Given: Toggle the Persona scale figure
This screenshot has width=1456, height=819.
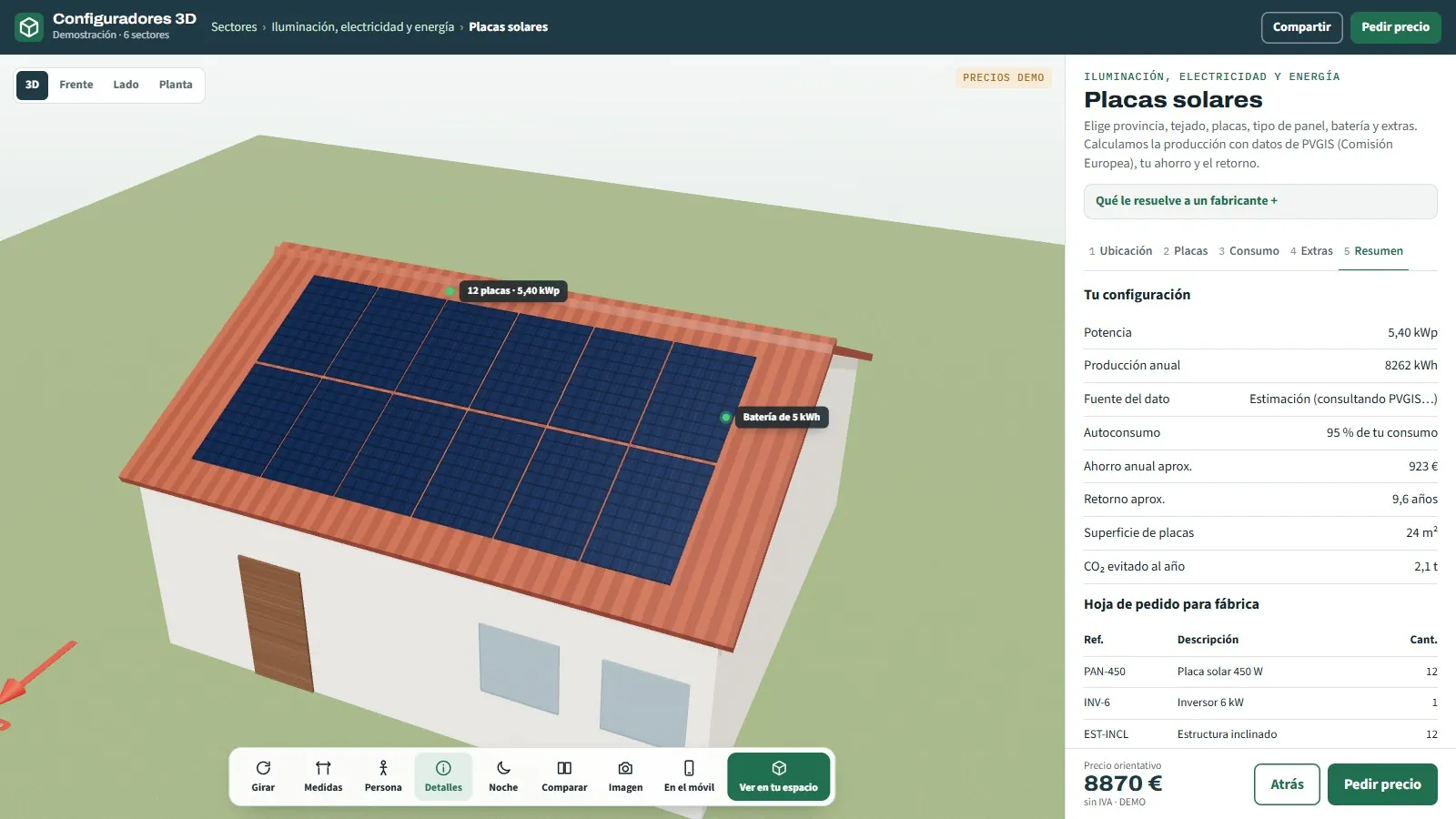Looking at the screenshot, I should pyautogui.click(x=383, y=776).
